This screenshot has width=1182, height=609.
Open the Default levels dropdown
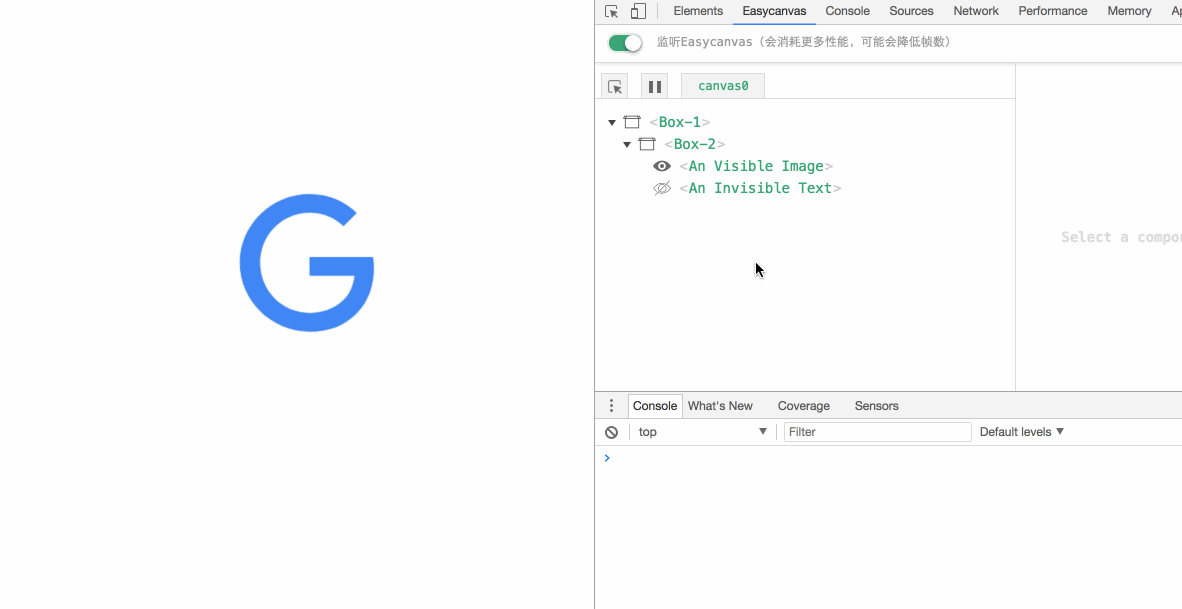click(1021, 432)
